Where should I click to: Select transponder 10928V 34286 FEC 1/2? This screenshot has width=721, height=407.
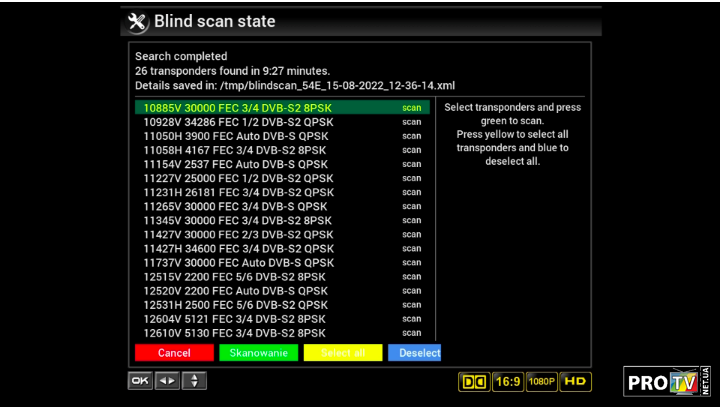pos(238,122)
